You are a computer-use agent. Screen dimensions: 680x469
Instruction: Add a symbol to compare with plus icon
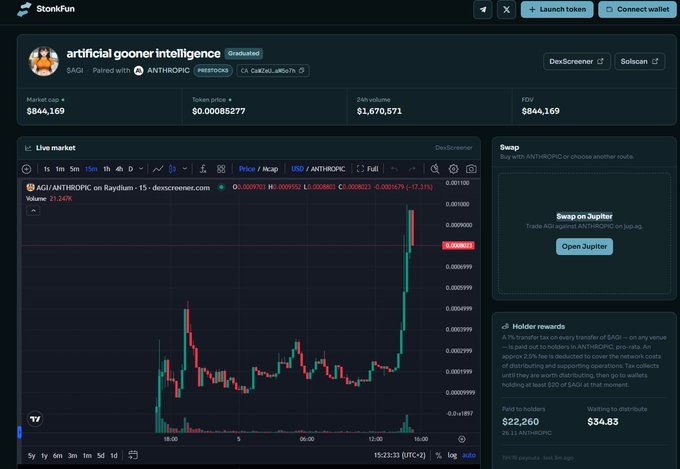click(26, 169)
